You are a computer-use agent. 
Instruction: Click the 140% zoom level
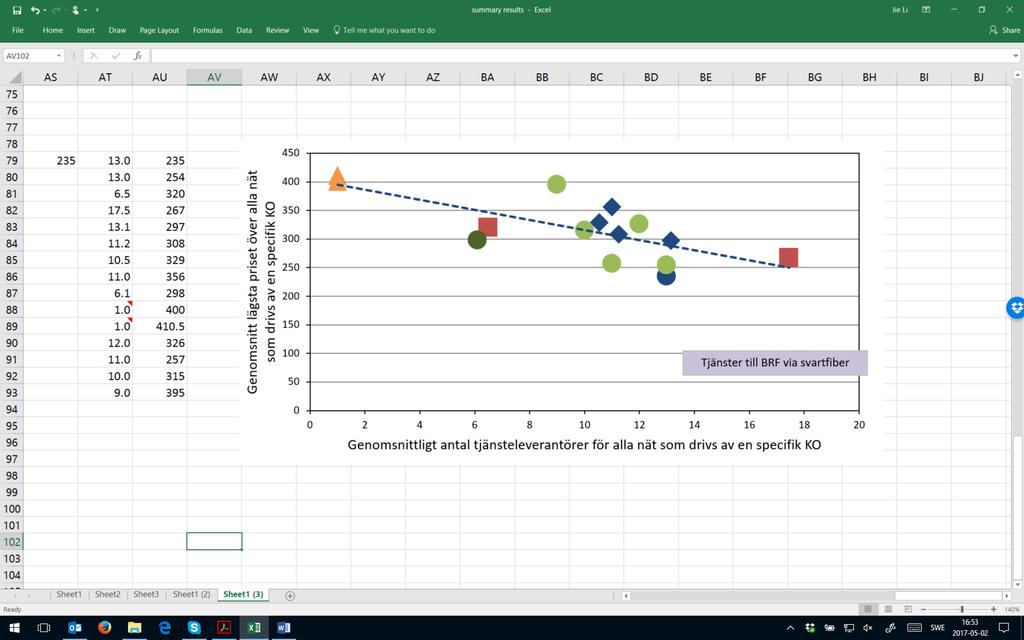pyautogui.click(x=1012, y=609)
